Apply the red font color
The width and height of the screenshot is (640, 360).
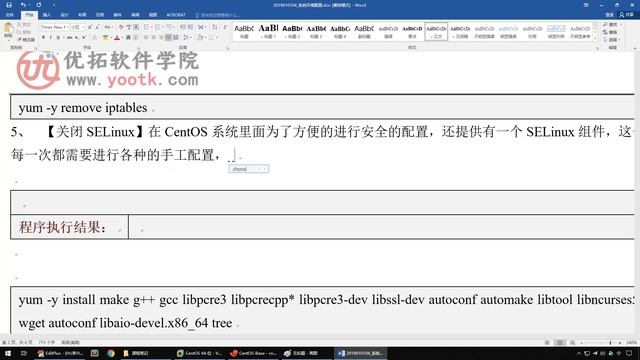(x=117, y=38)
